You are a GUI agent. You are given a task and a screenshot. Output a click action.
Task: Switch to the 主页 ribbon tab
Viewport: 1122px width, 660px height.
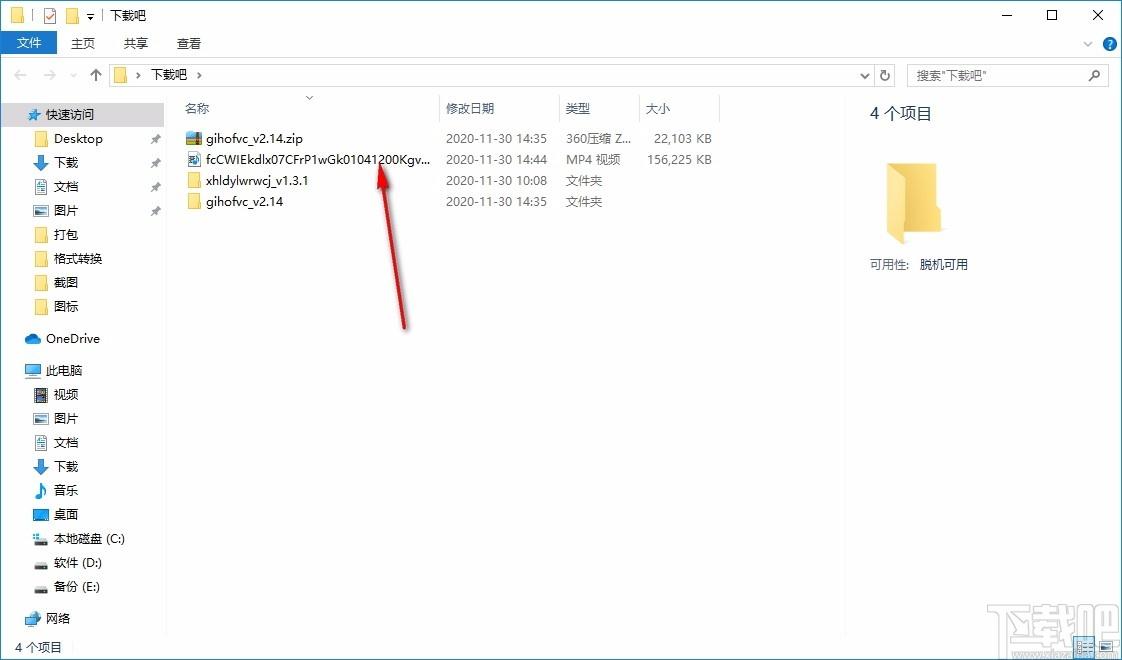click(x=83, y=44)
